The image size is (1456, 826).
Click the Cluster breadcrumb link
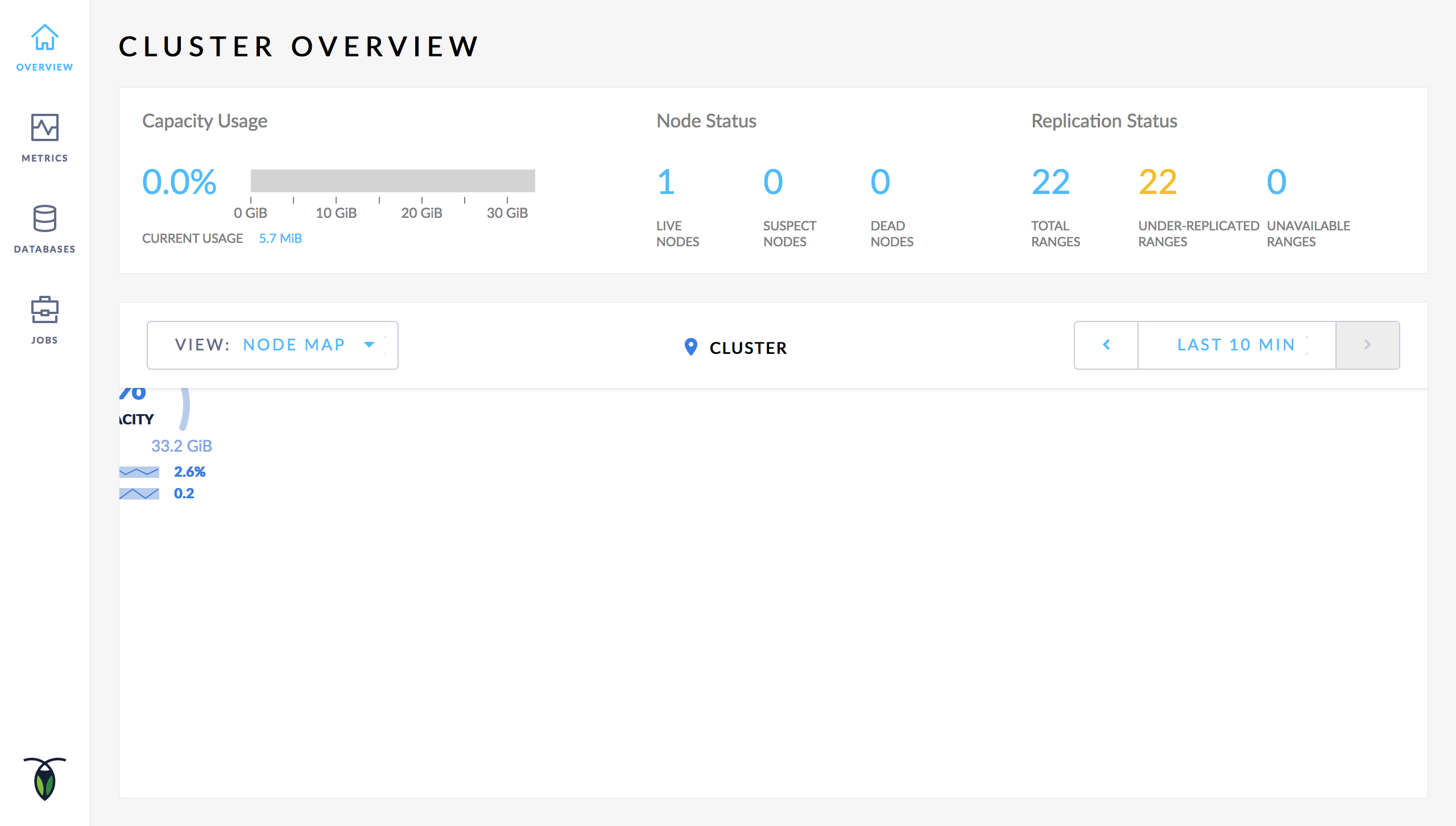tap(748, 348)
